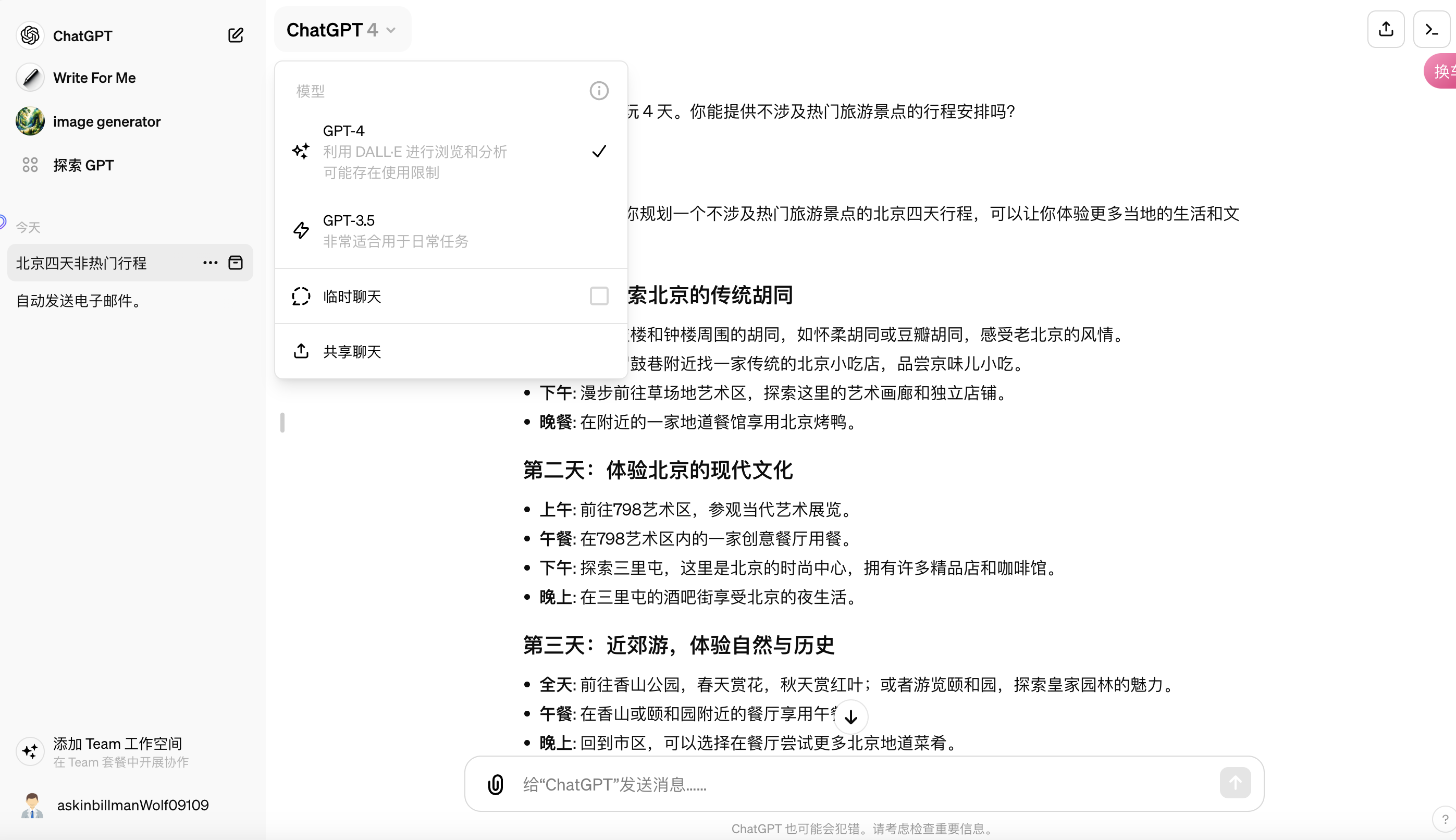Enable 临时聊天 checkbox
The width and height of the screenshot is (1456, 840).
599,296
